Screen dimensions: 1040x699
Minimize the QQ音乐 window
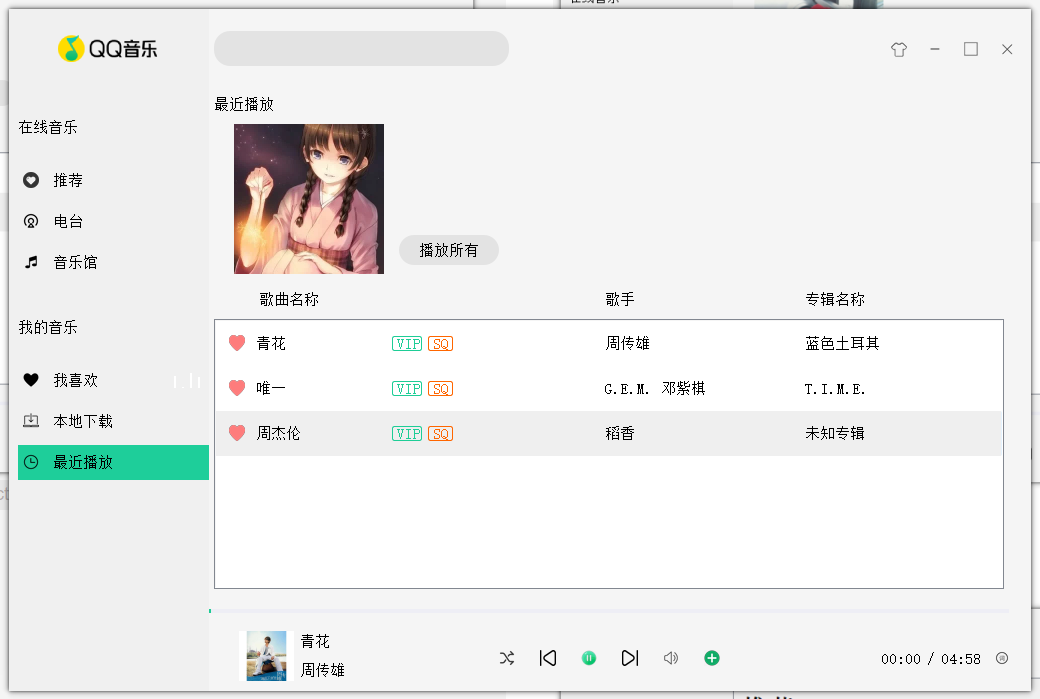pos(935,49)
